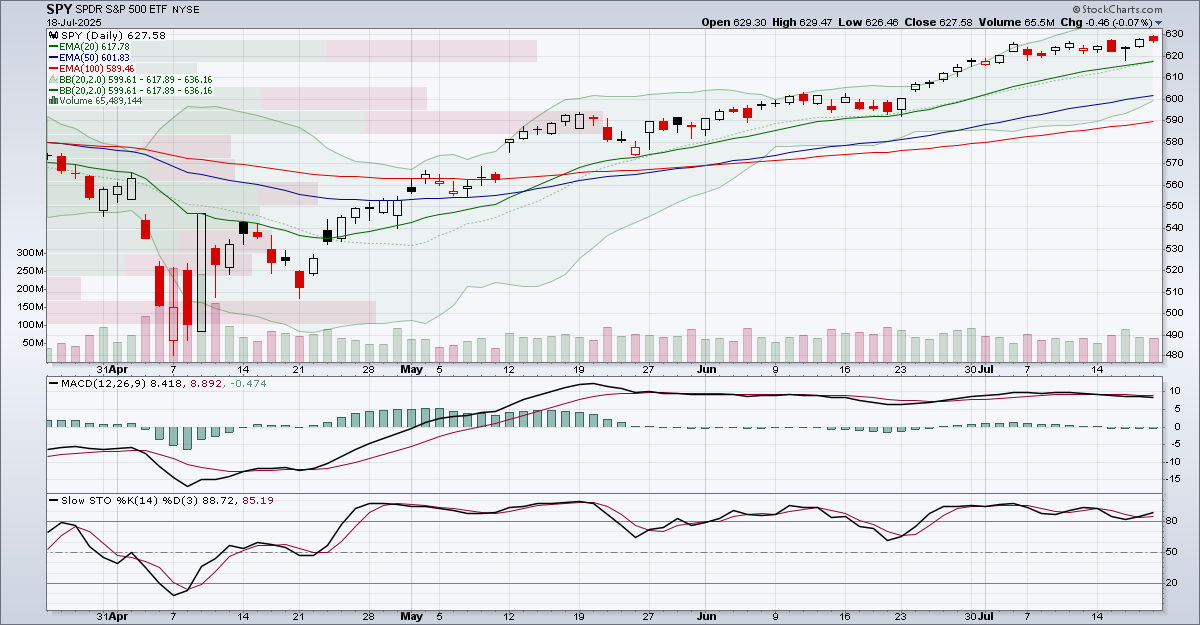Click the Apr month label on the date axis

click(119, 369)
